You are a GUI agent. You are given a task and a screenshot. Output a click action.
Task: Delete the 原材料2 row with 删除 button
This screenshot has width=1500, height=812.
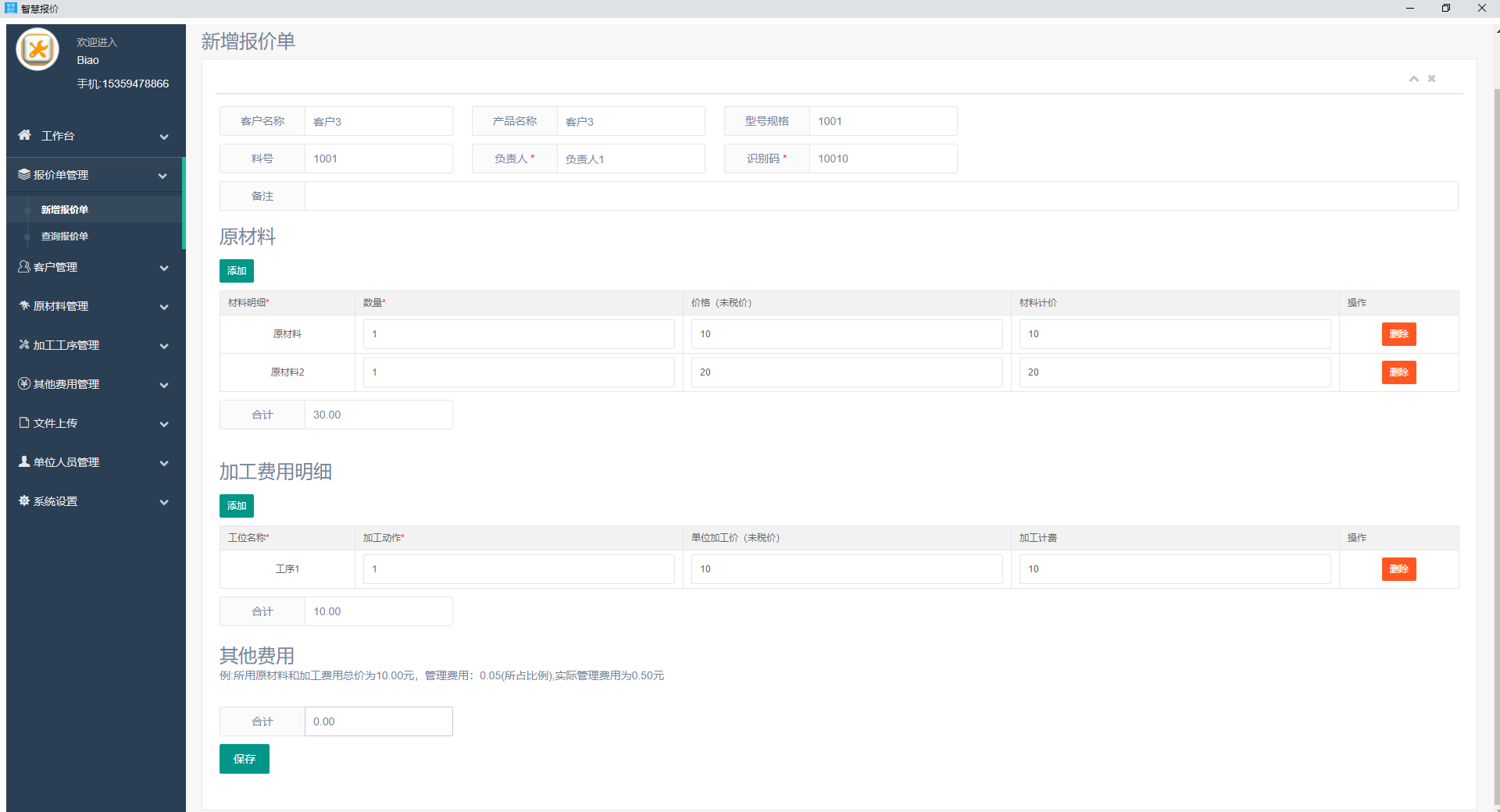tap(1398, 372)
